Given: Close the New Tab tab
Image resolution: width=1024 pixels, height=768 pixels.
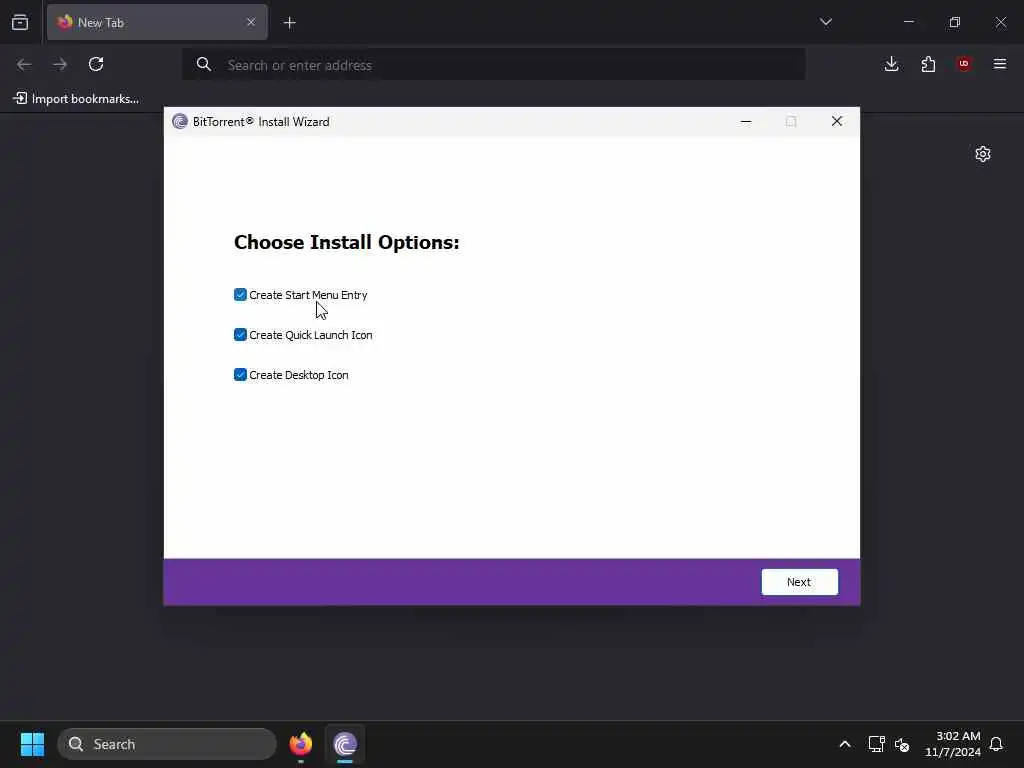Looking at the screenshot, I should point(251,22).
